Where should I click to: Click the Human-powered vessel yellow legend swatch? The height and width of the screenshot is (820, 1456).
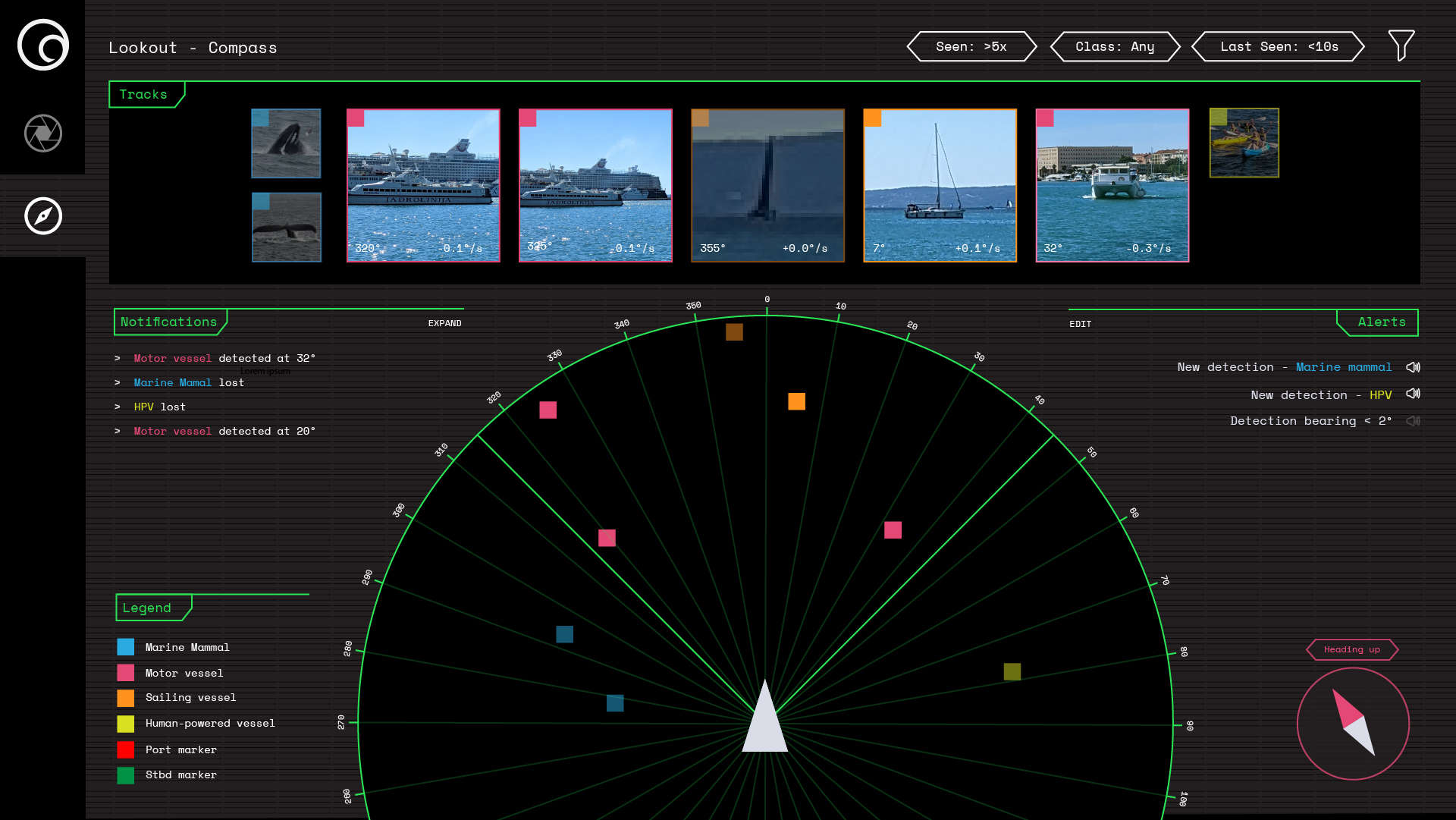[126, 724]
